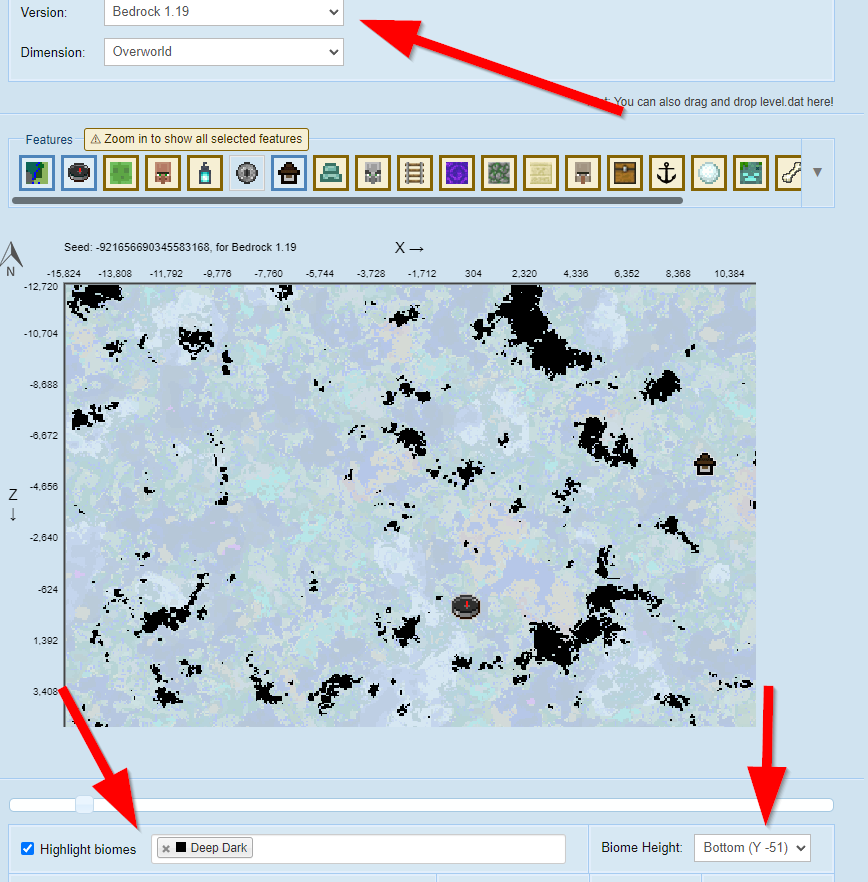The width and height of the screenshot is (868, 882).
Task: Click the map zoom slider handle
Action: click(x=84, y=805)
